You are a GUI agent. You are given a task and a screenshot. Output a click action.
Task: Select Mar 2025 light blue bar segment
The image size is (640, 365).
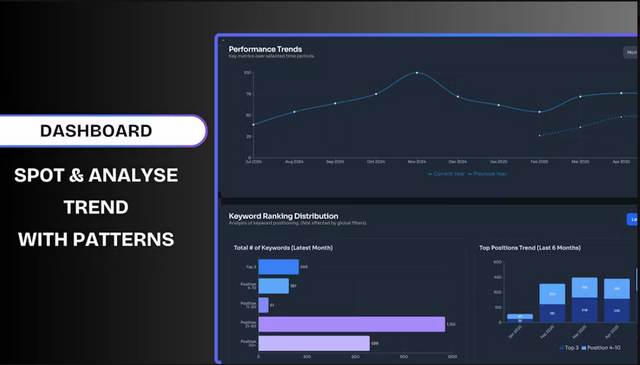pyautogui.click(x=584, y=288)
